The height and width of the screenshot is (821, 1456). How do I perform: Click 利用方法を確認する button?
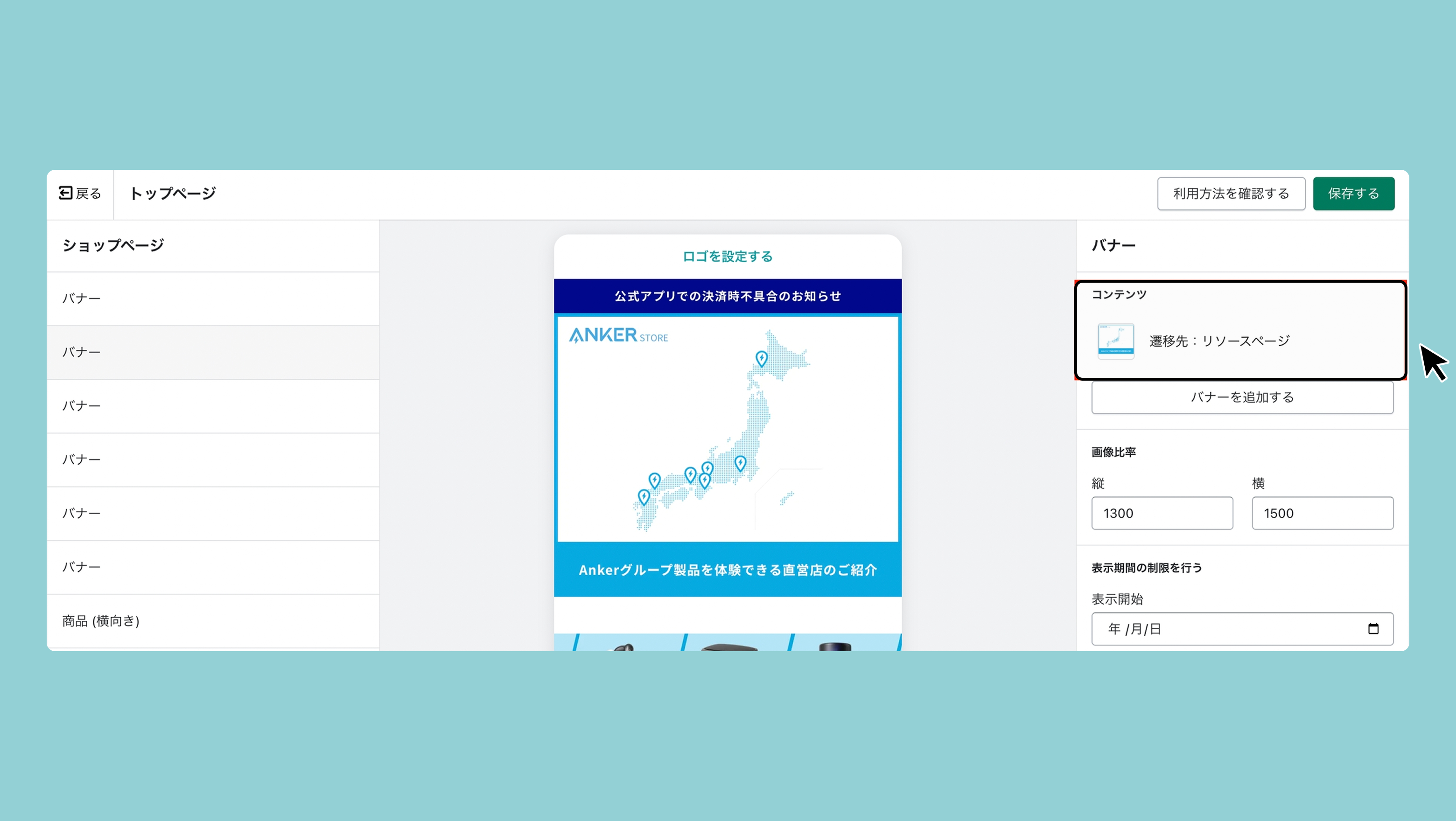pyautogui.click(x=1231, y=194)
